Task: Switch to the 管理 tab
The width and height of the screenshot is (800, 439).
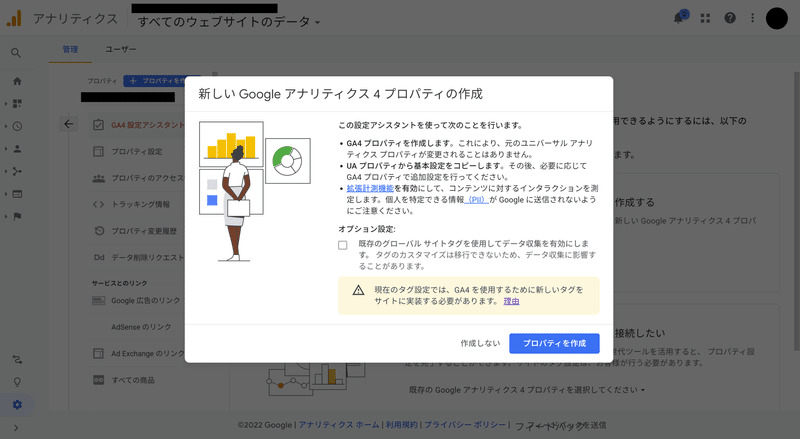Action: [70, 50]
